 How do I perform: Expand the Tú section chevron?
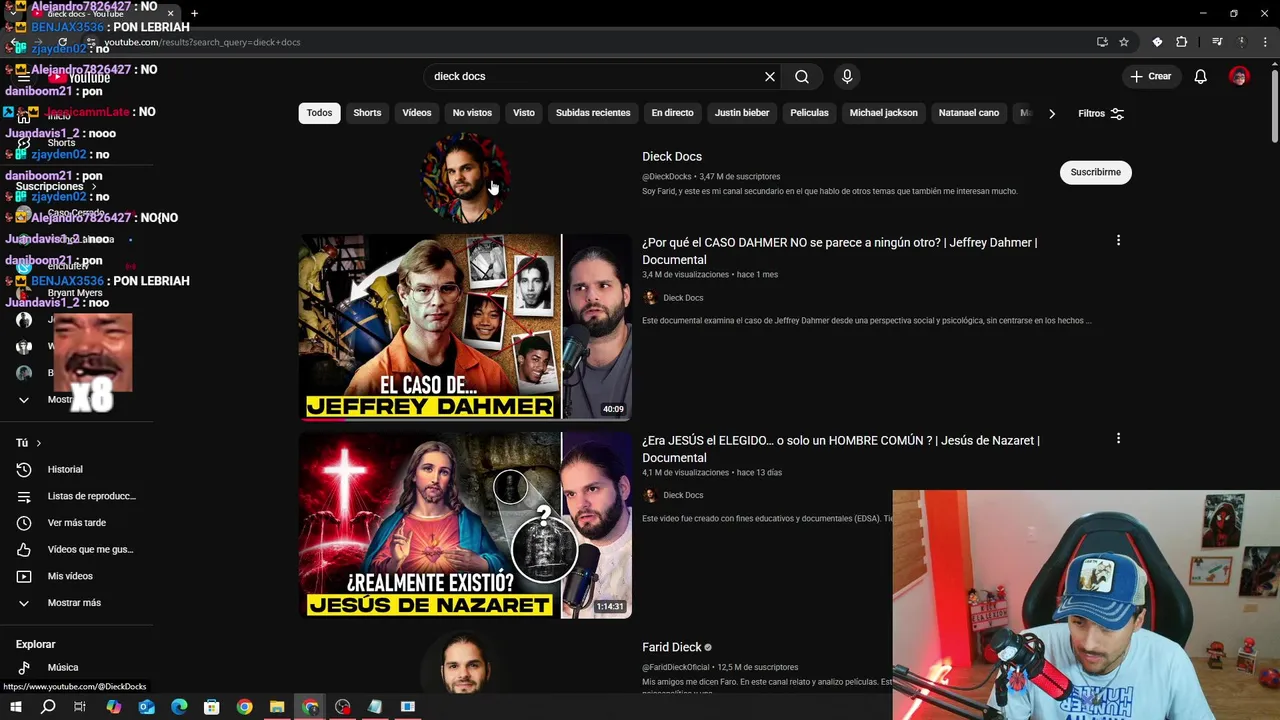[x=39, y=443]
